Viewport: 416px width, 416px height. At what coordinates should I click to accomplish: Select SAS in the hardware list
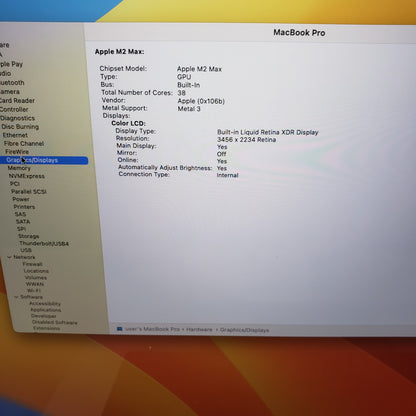pyautogui.click(x=20, y=214)
